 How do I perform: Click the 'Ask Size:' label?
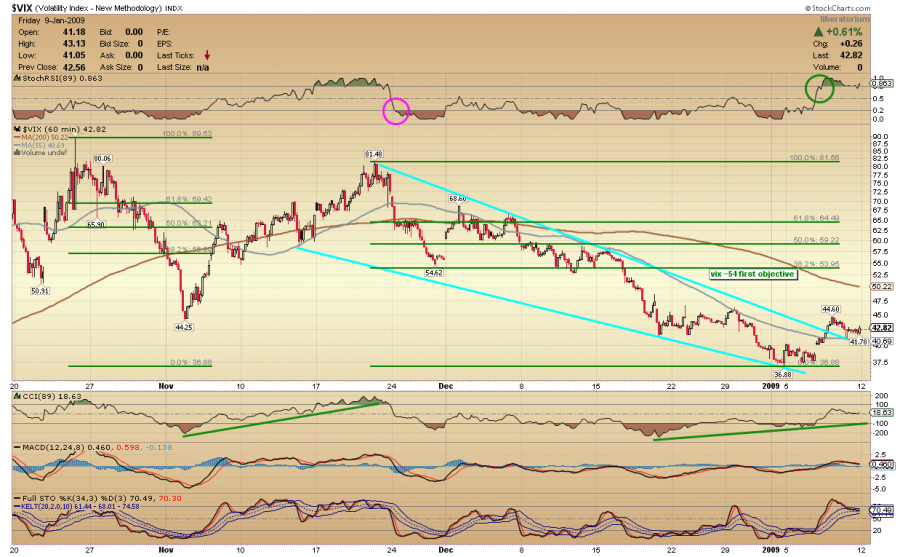click(x=115, y=67)
